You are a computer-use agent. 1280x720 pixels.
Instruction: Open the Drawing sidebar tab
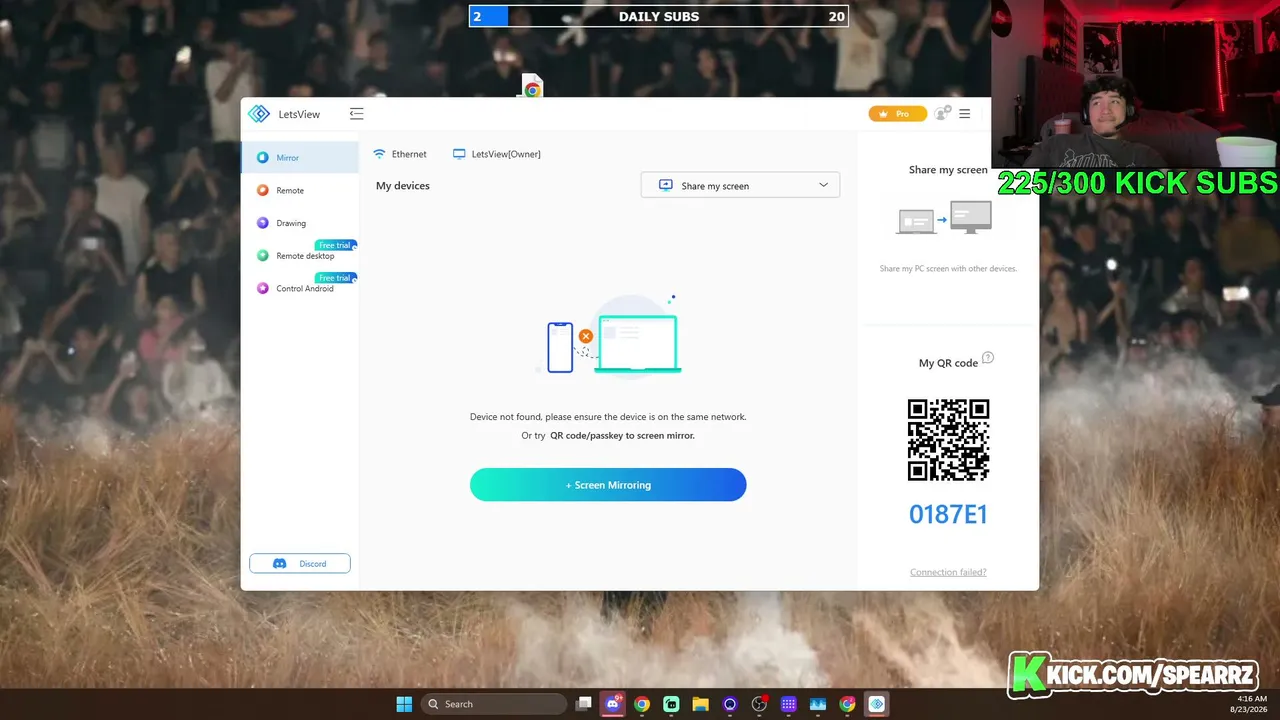pos(299,223)
